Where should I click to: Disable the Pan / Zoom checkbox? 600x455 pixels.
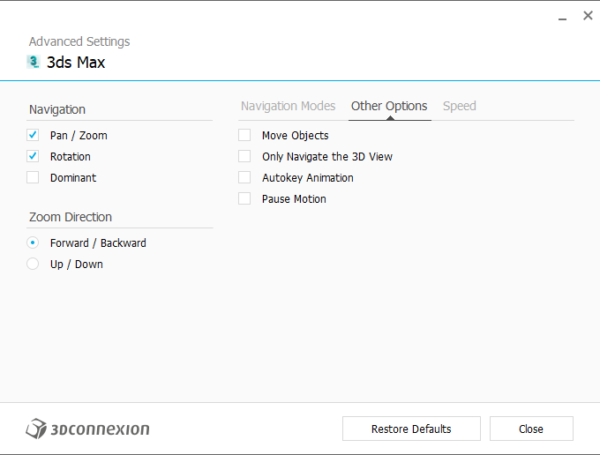(x=33, y=135)
